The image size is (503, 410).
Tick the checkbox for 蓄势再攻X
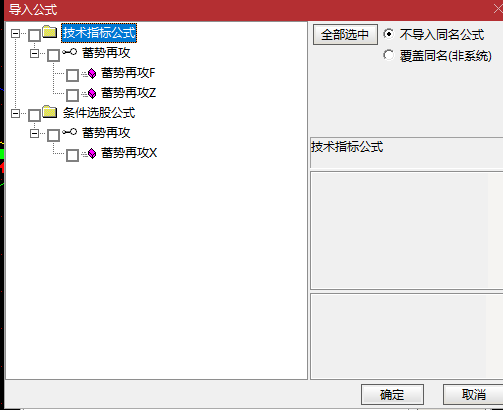[x=72, y=155]
